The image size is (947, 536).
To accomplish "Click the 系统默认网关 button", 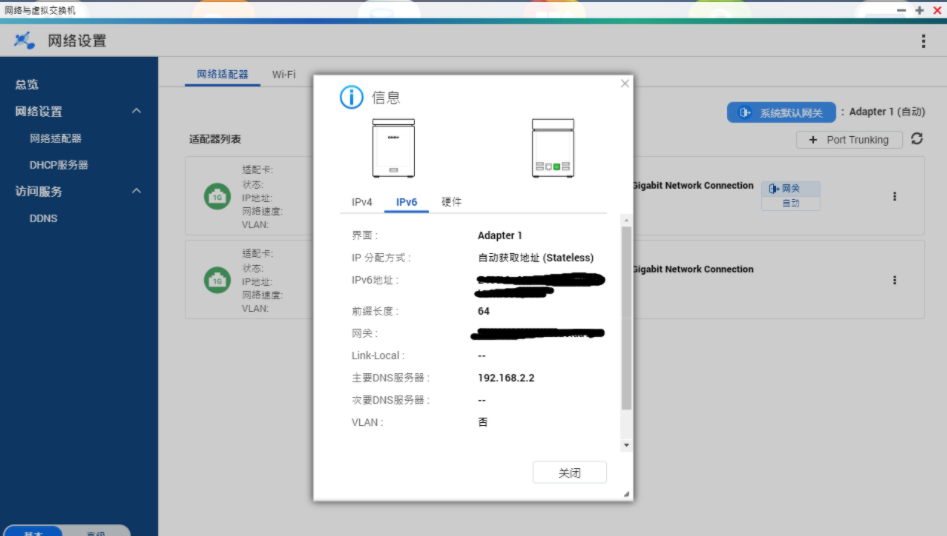I will [781, 112].
